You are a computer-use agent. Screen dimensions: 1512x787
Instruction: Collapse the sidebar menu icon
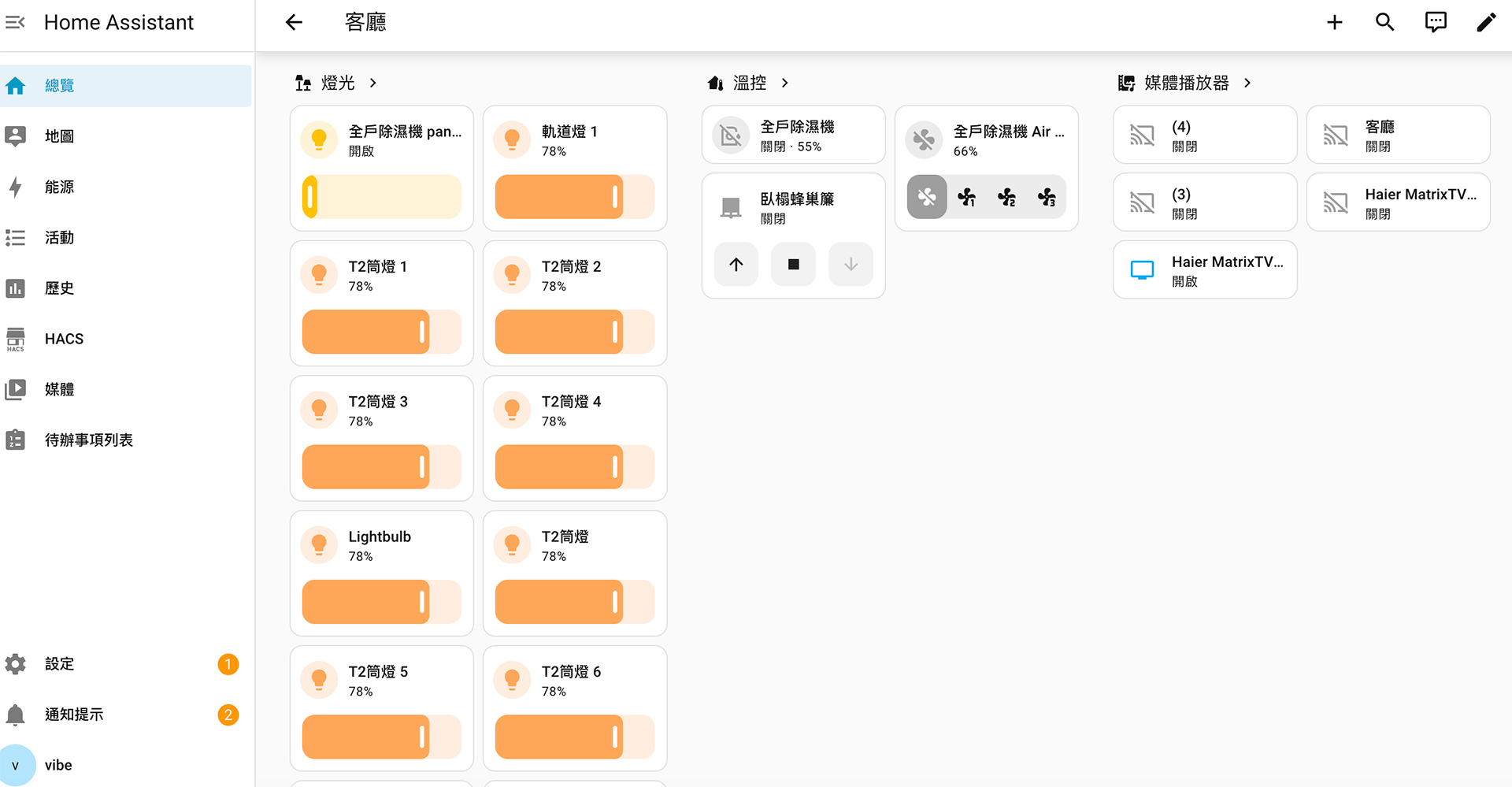[x=15, y=22]
